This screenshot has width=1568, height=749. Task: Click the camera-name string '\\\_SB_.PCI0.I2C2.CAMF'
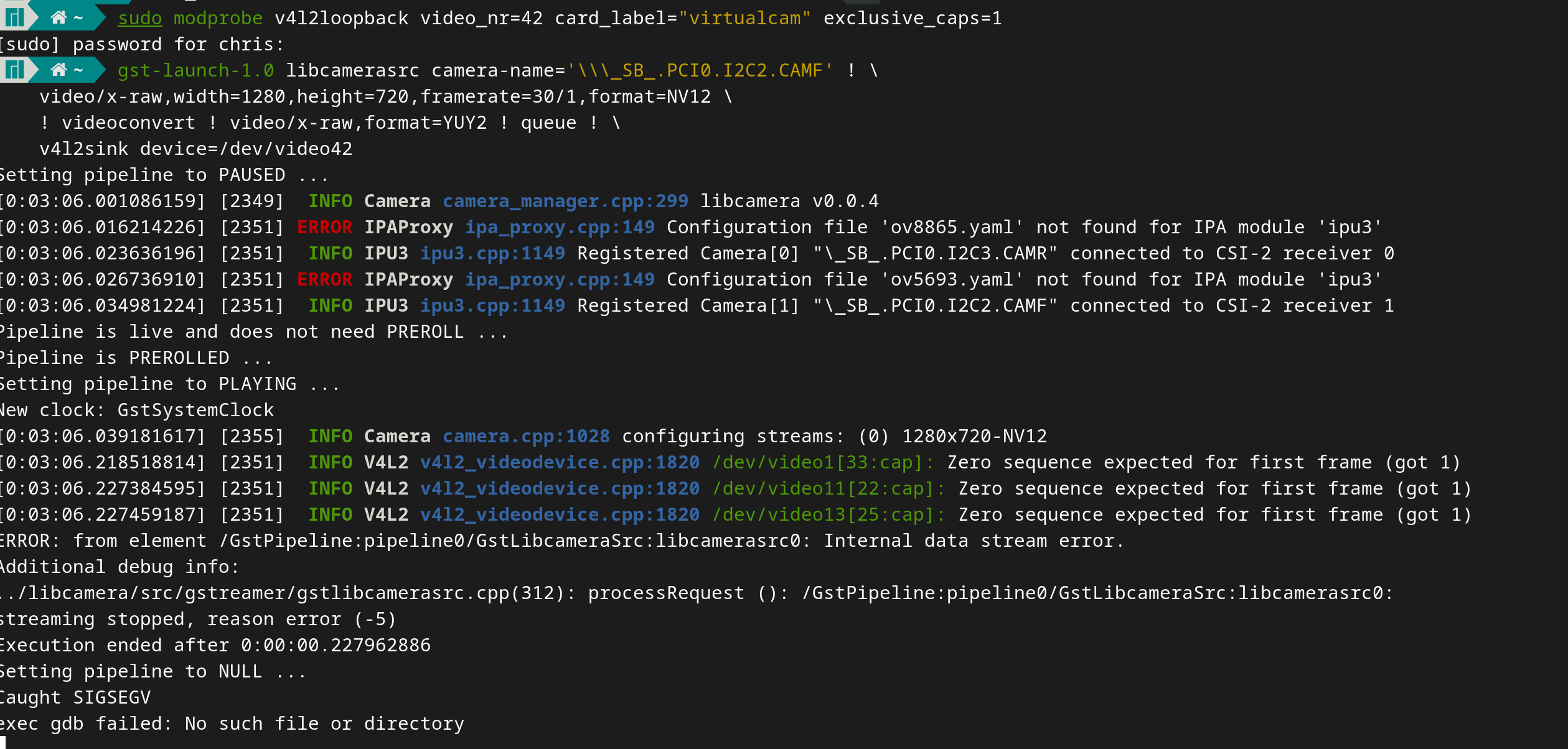coord(700,71)
